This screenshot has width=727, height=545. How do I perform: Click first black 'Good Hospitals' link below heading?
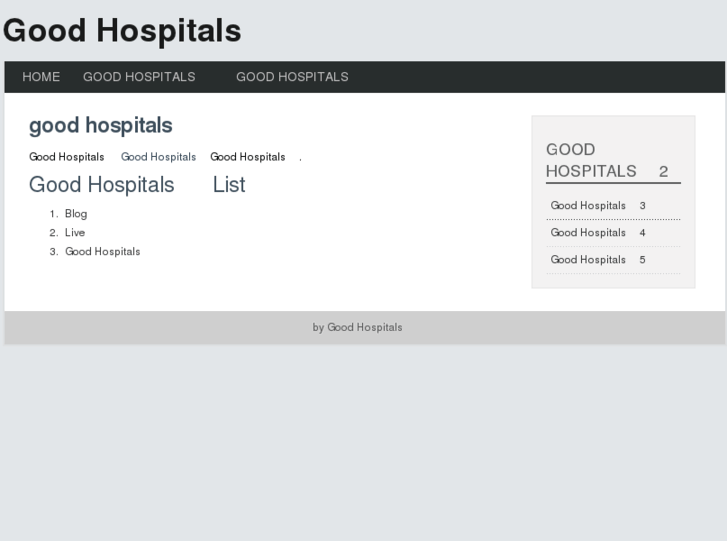pos(66,157)
